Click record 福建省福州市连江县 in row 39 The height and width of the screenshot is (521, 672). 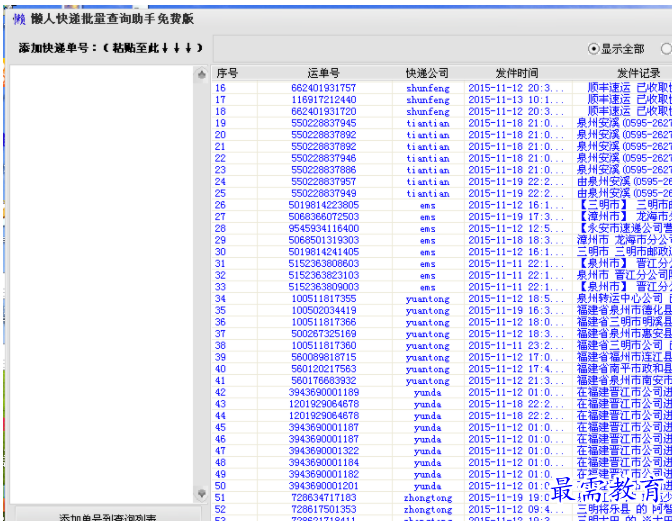pyautogui.click(x=624, y=357)
